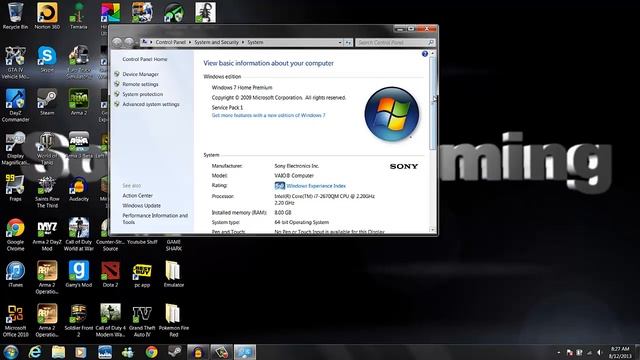Open Windows Media Player from taskbar
640x360 pixels.
tap(81, 352)
